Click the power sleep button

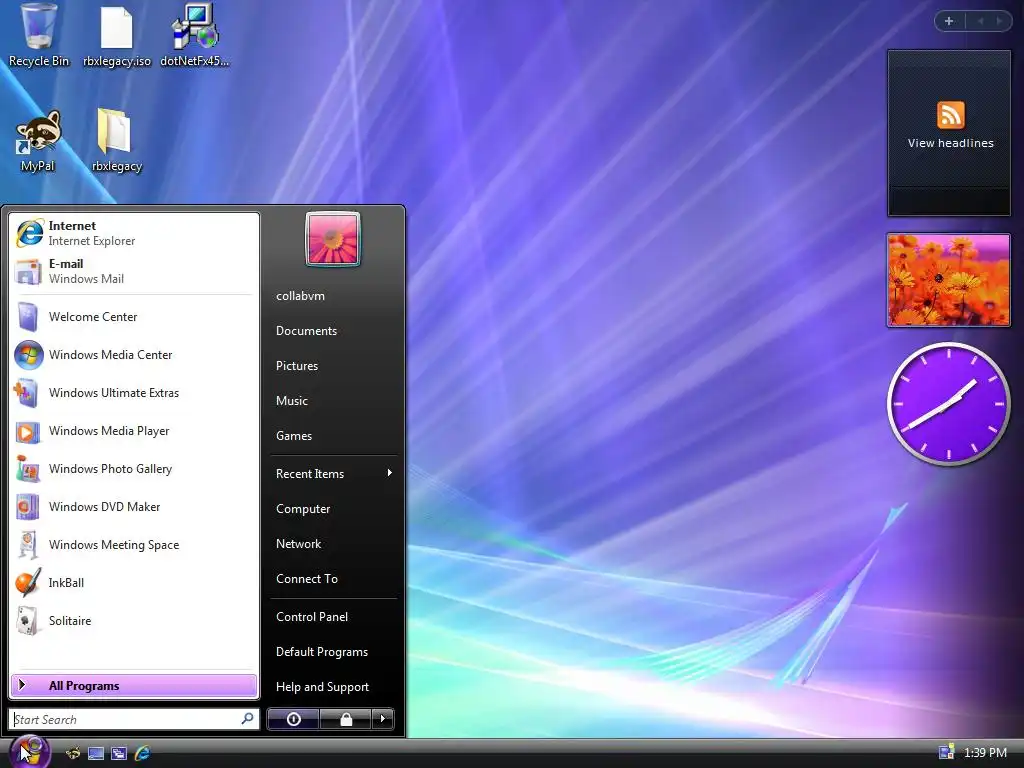[294, 719]
